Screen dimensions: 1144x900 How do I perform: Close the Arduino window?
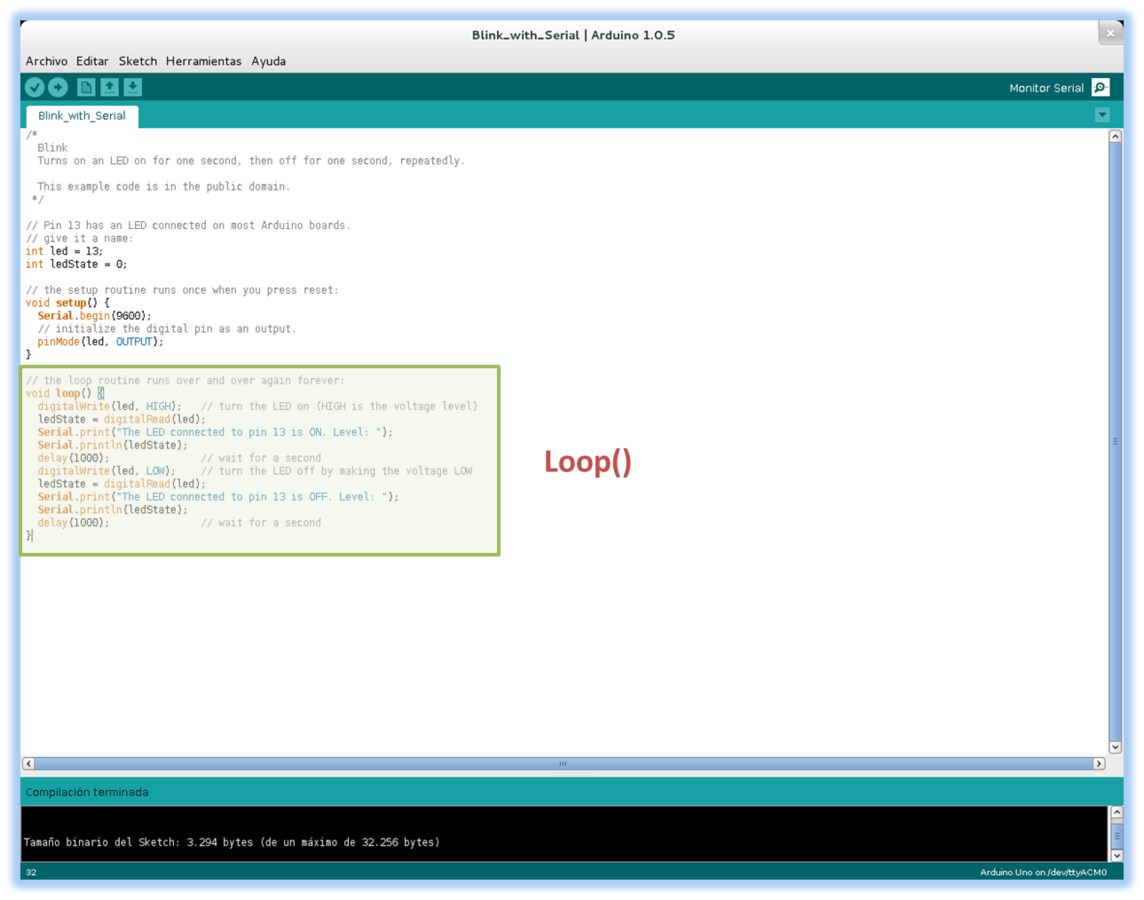tap(1110, 34)
